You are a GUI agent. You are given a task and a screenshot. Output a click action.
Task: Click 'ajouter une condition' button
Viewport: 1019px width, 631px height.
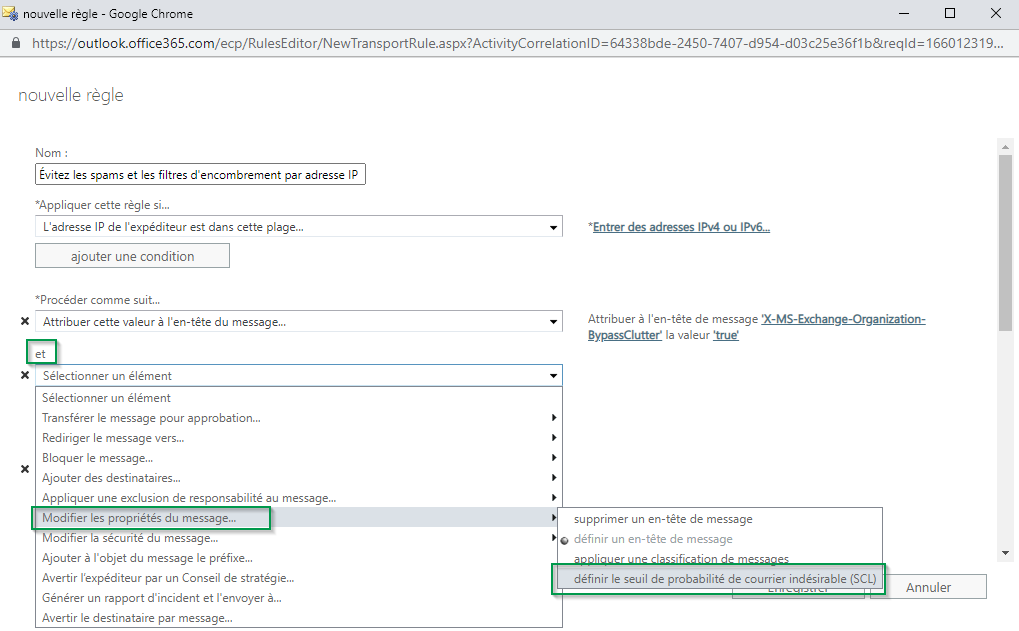click(132, 256)
